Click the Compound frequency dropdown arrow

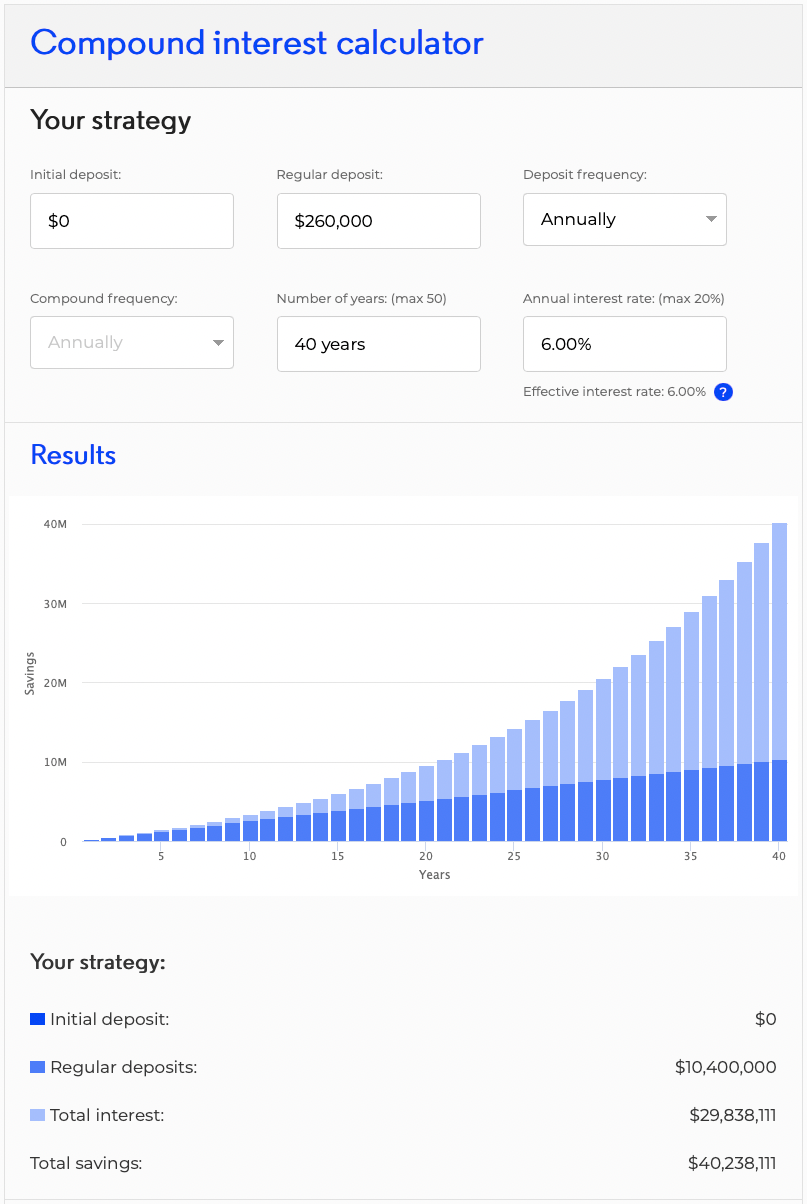[x=218, y=343]
